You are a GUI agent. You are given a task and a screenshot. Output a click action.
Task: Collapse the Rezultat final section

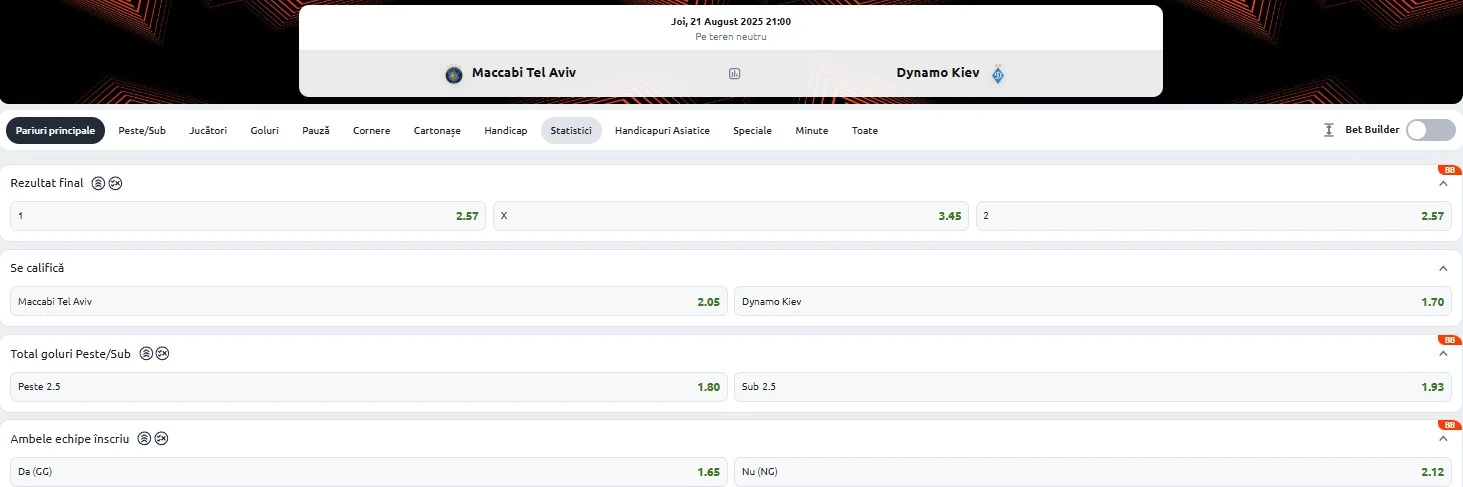pos(1443,183)
